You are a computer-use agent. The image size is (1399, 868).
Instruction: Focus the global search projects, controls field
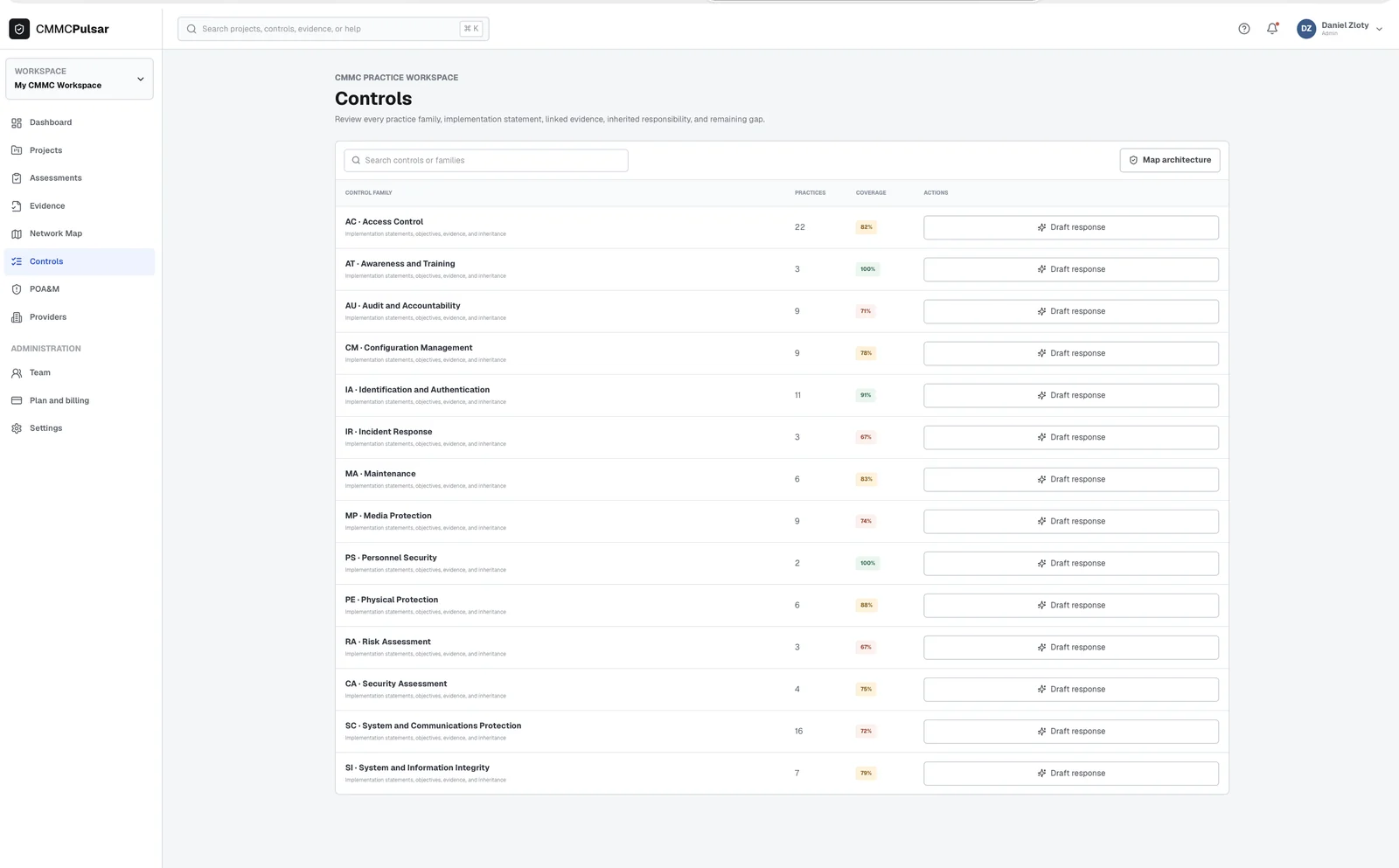point(333,29)
